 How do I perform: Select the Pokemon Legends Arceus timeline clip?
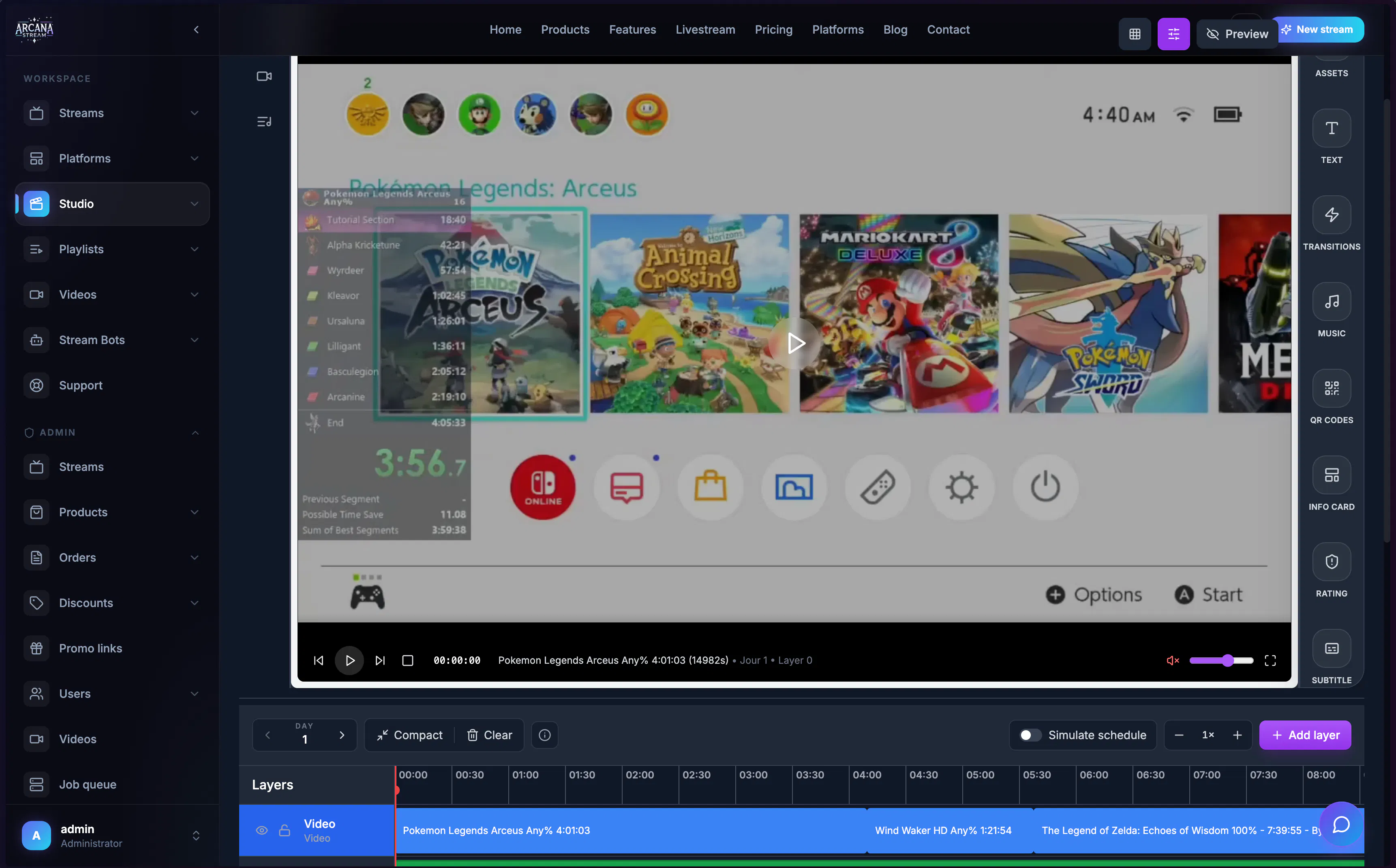[631, 830]
